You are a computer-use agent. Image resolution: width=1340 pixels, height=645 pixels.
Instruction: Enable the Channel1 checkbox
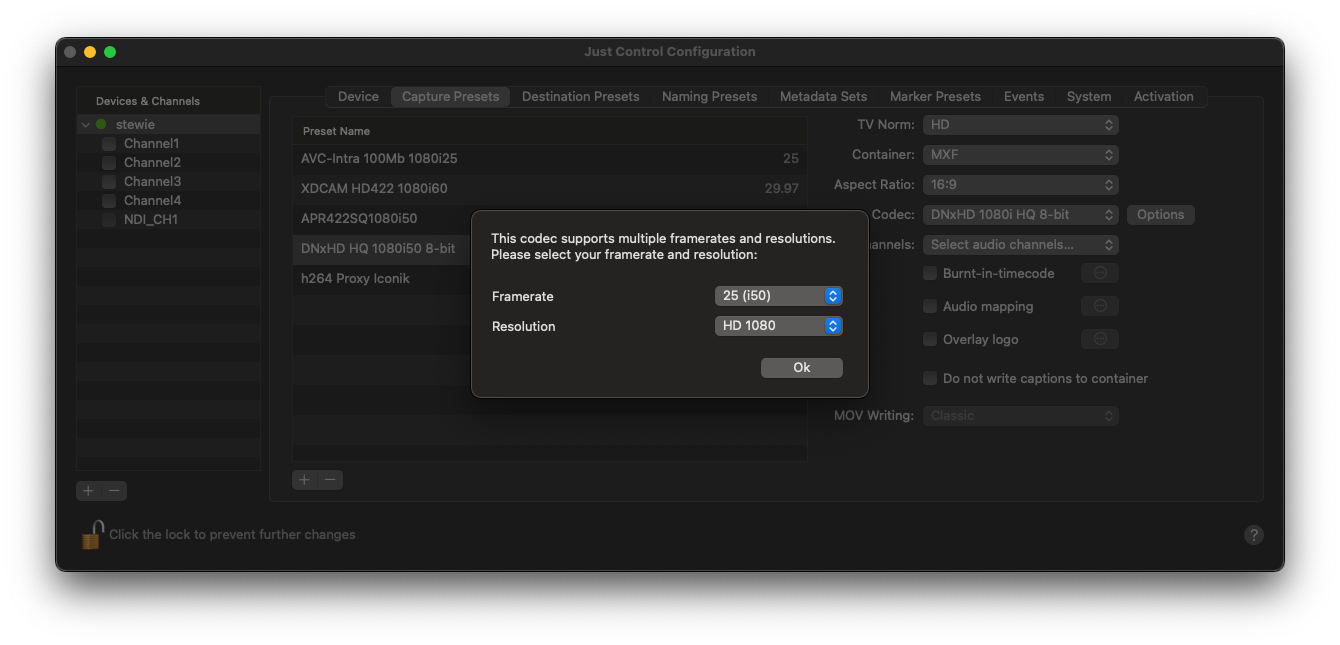tap(109, 144)
